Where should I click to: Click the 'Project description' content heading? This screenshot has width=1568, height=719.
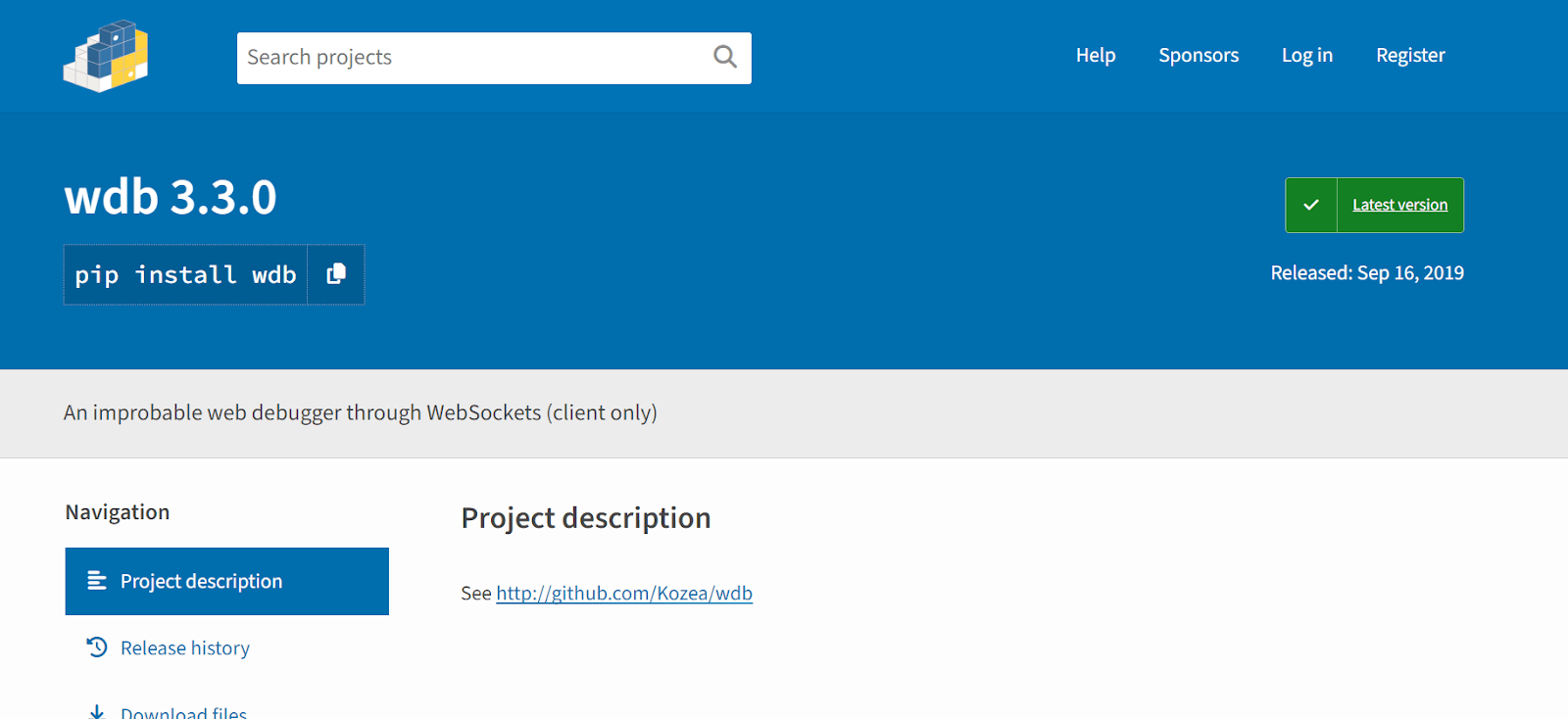pyautogui.click(x=586, y=517)
